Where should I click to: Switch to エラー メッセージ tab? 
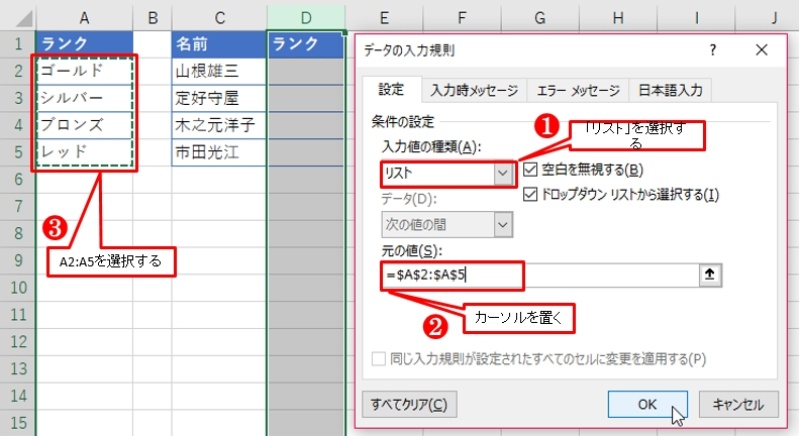click(579, 90)
